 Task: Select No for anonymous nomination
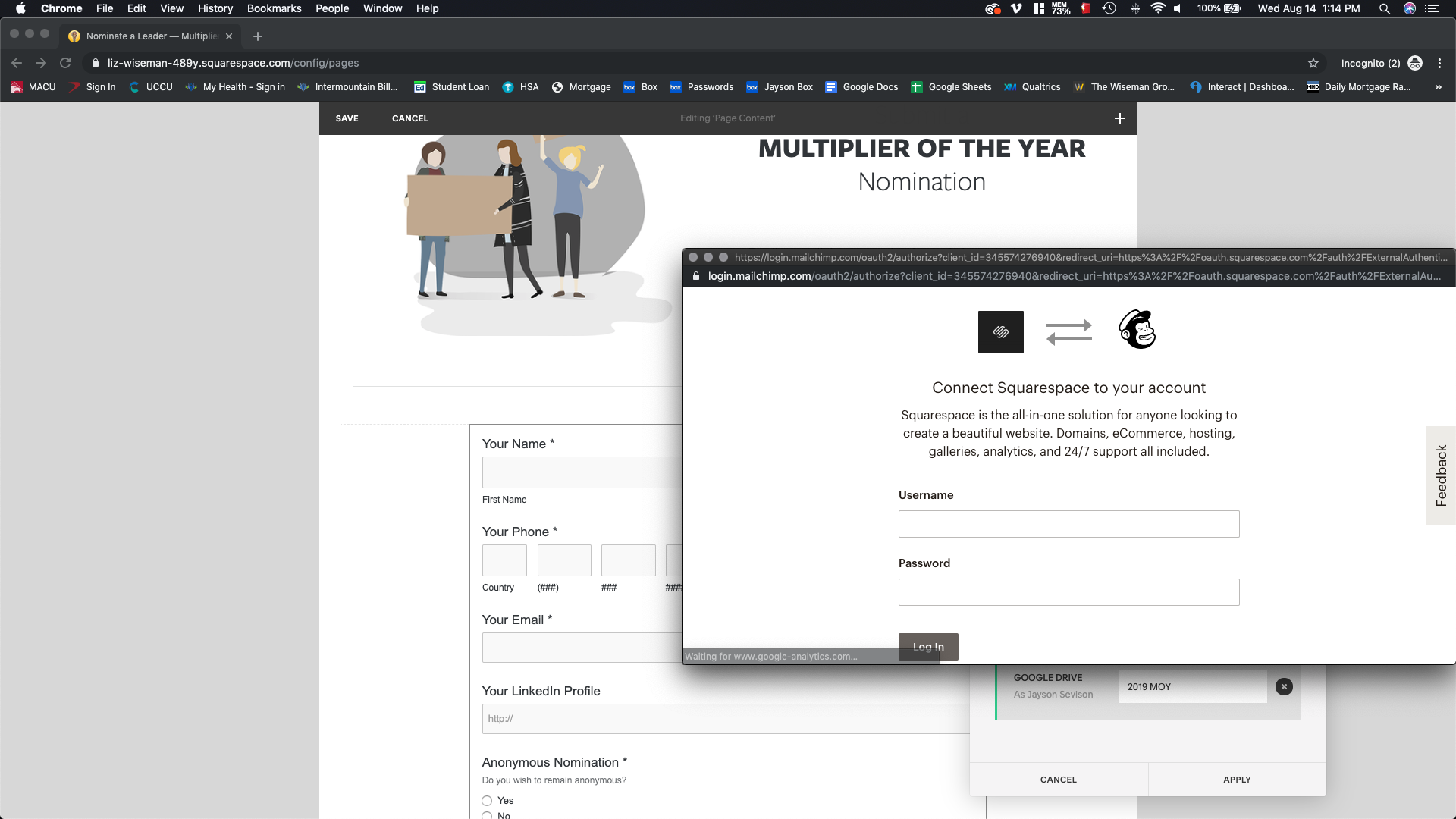coord(487,816)
